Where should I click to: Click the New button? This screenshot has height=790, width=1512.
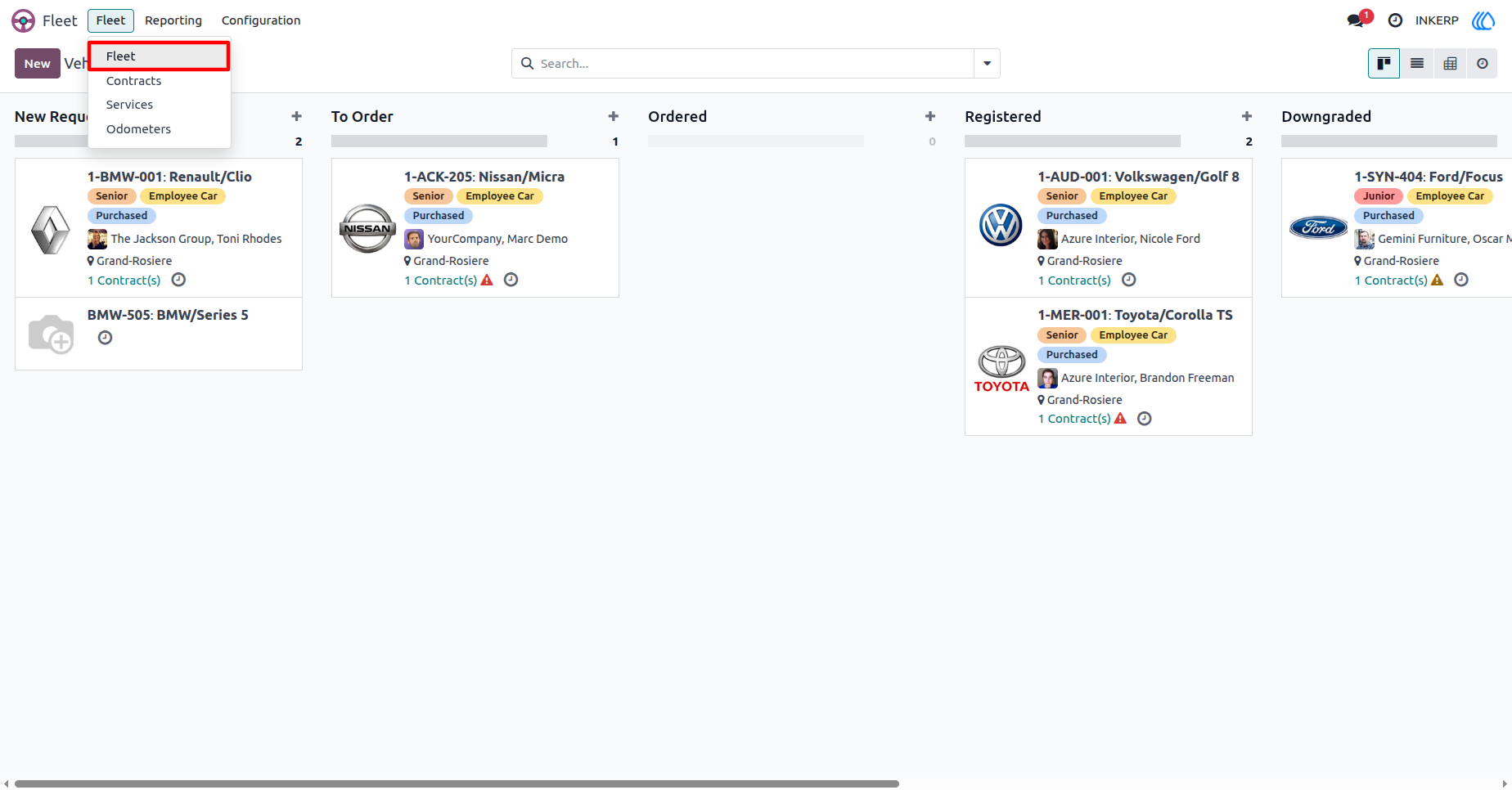[38, 64]
